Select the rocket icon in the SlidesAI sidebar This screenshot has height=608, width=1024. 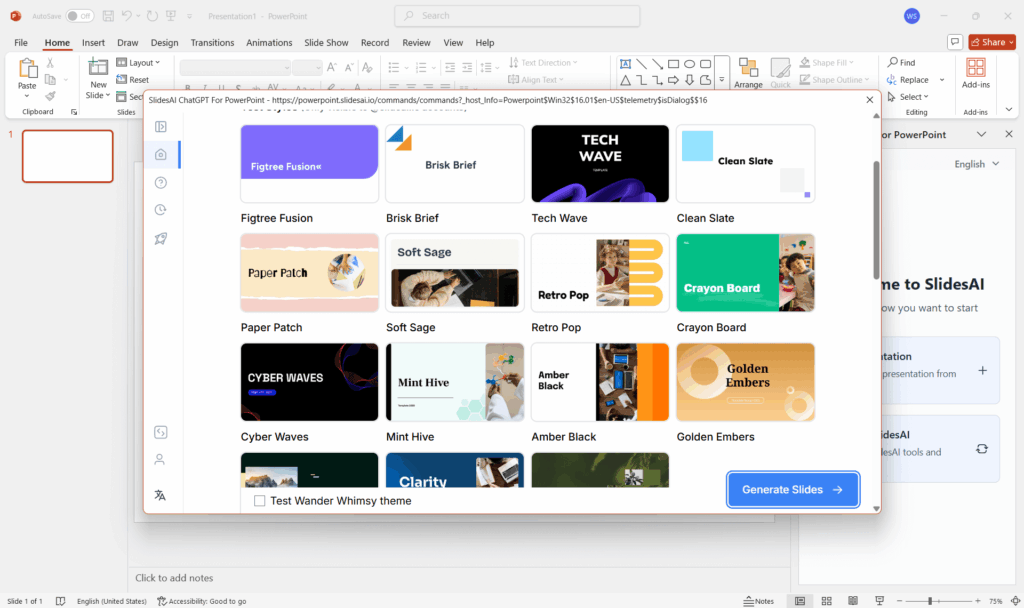160,238
